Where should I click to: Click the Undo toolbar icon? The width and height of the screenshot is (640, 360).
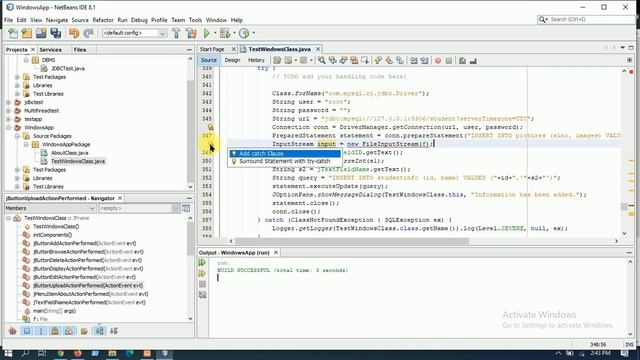click(x=74, y=33)
